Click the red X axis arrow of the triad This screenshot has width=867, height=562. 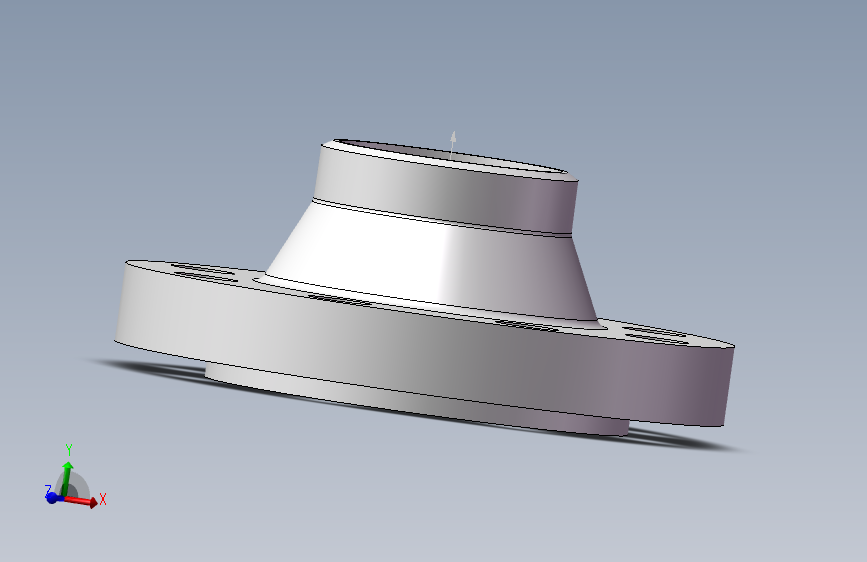[x=82, y=501]
